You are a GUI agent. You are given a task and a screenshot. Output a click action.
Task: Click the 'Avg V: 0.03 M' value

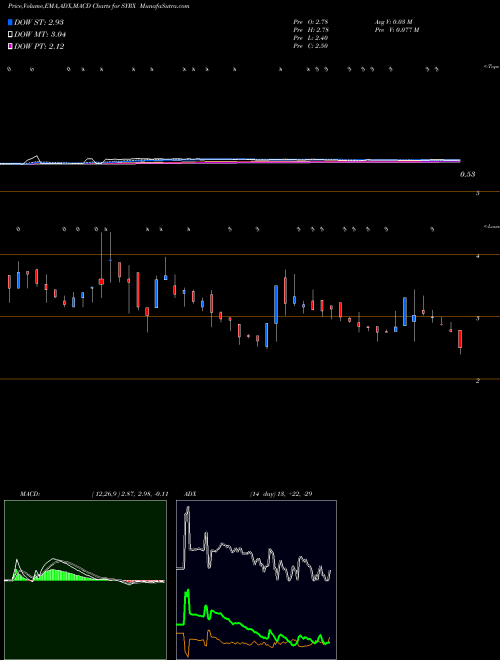(395, 22)
